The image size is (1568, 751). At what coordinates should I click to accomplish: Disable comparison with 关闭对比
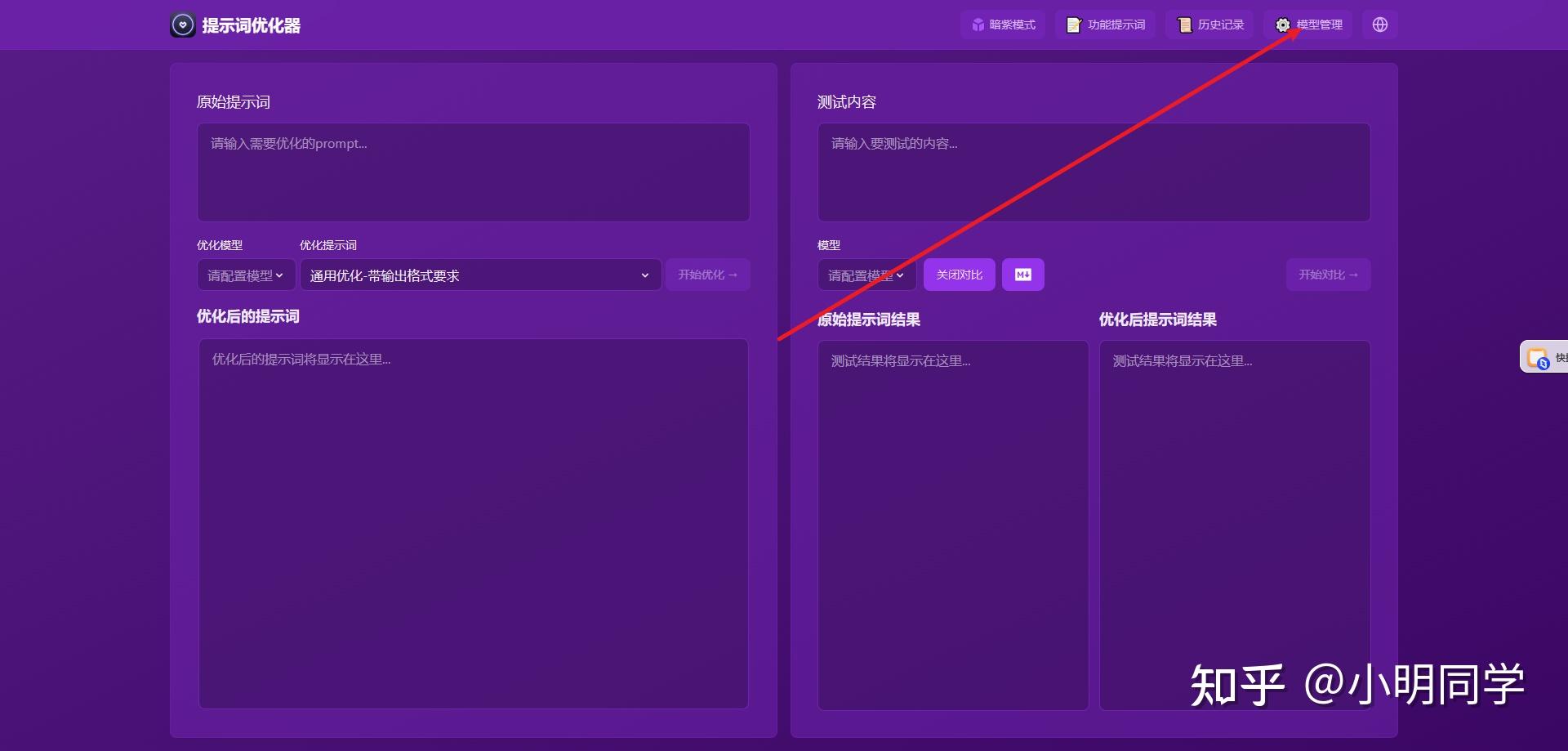pos(959,275)
